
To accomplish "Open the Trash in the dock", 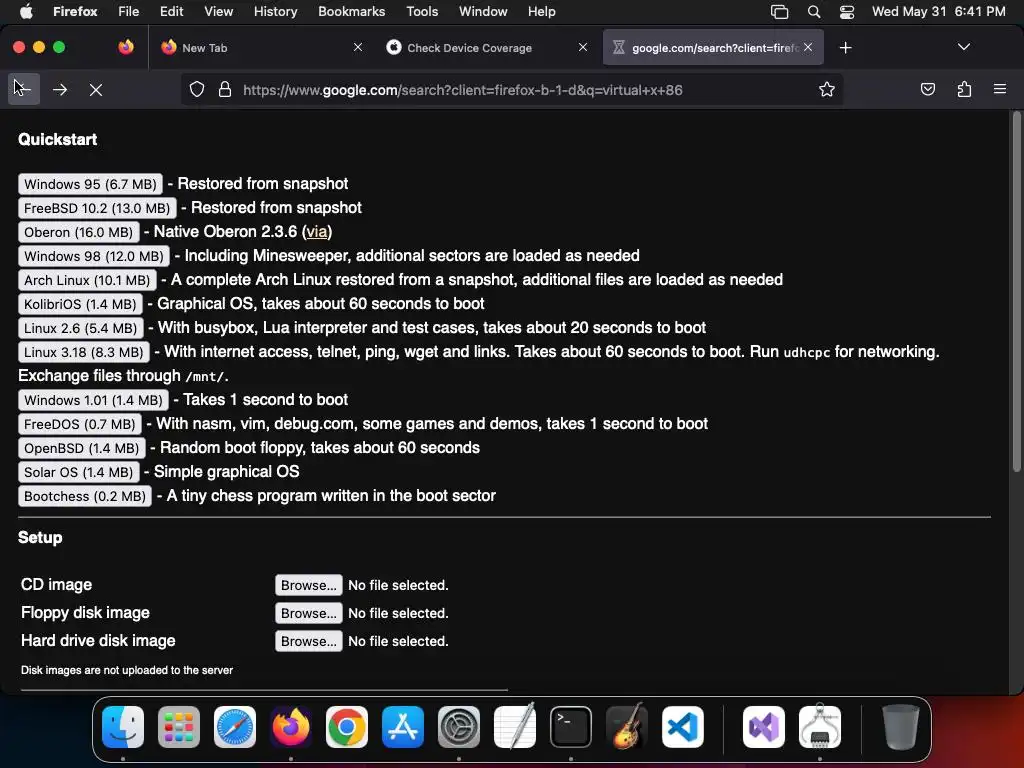I will click(901, 727).
